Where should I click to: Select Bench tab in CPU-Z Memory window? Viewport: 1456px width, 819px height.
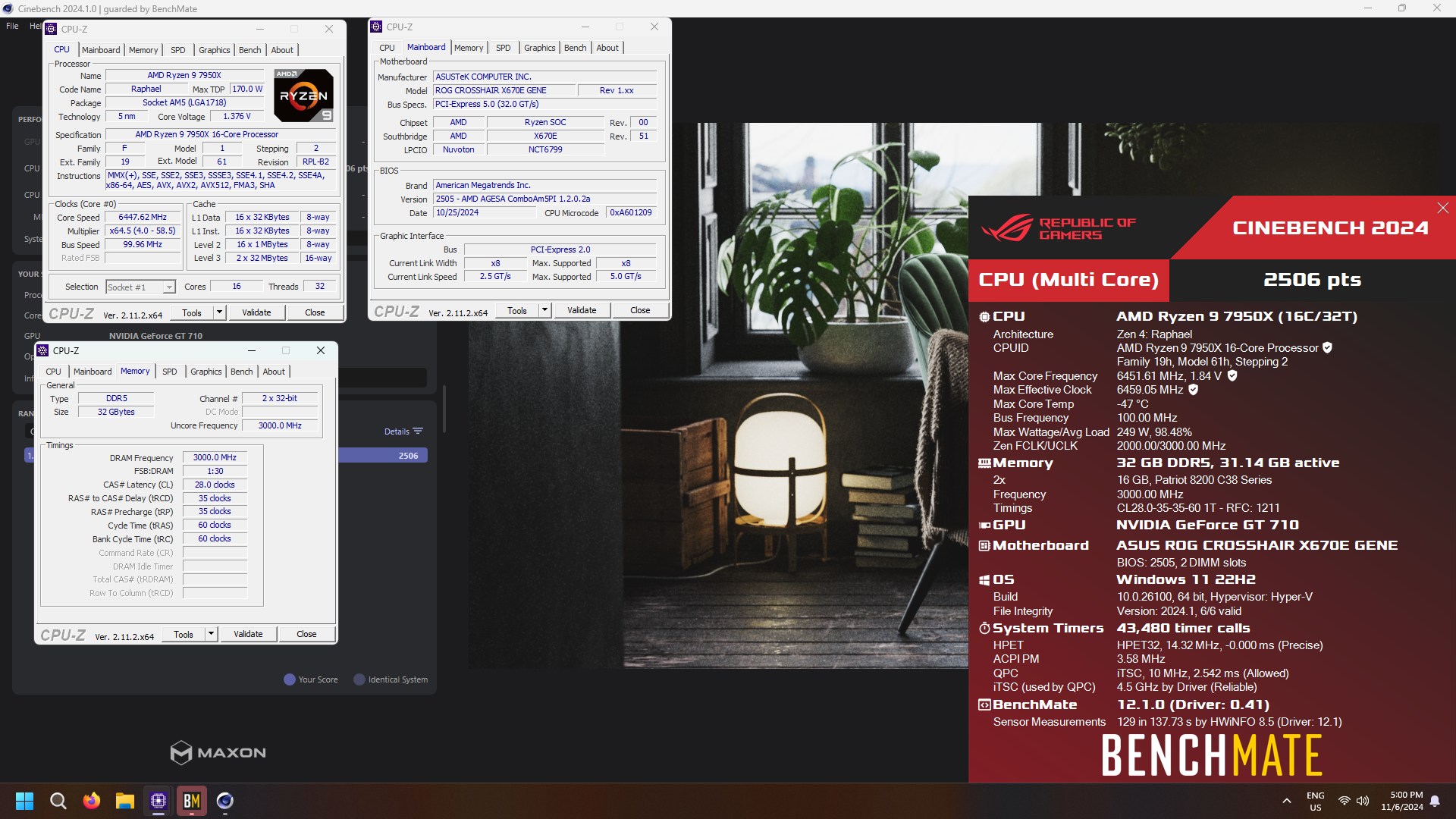[x=241, y=372]
